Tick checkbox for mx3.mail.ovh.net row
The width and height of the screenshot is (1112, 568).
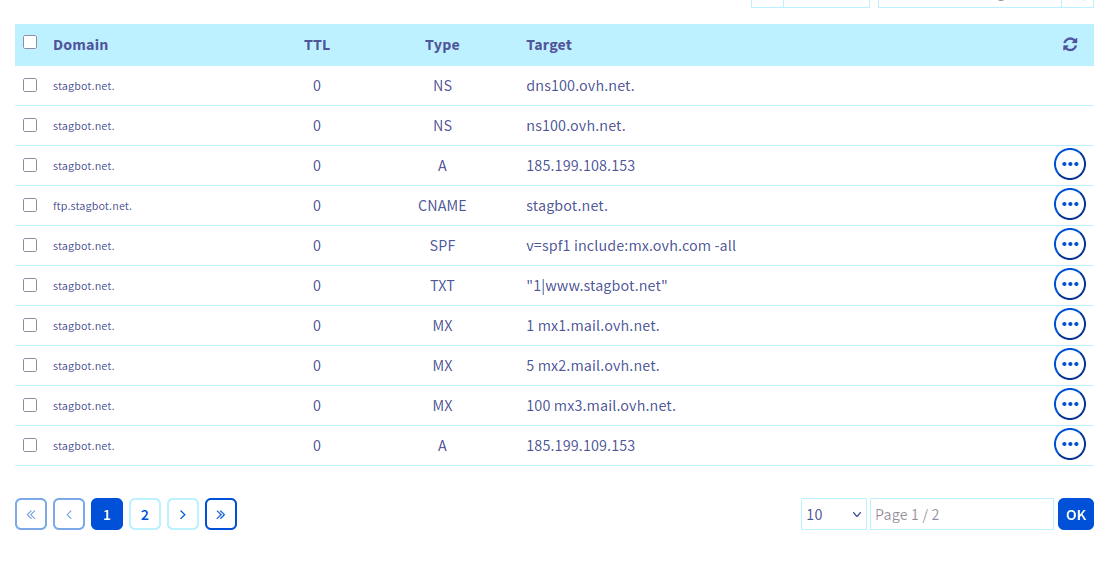pyautogui.click(x=30, y=406)
